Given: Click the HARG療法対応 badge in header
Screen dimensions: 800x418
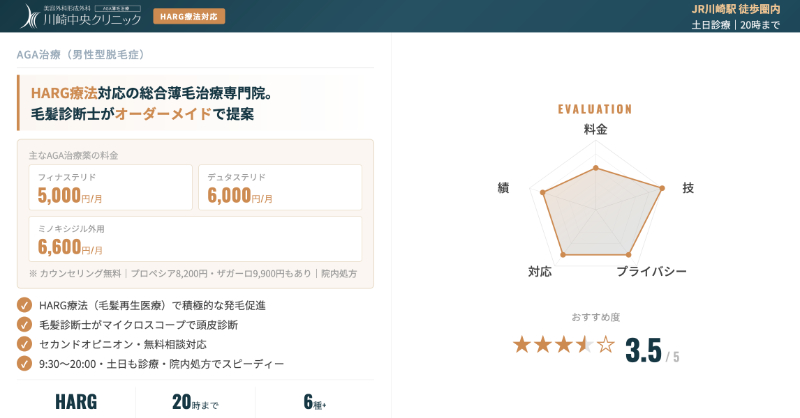Looking at the screenshot, I should (x=189, y=16).
